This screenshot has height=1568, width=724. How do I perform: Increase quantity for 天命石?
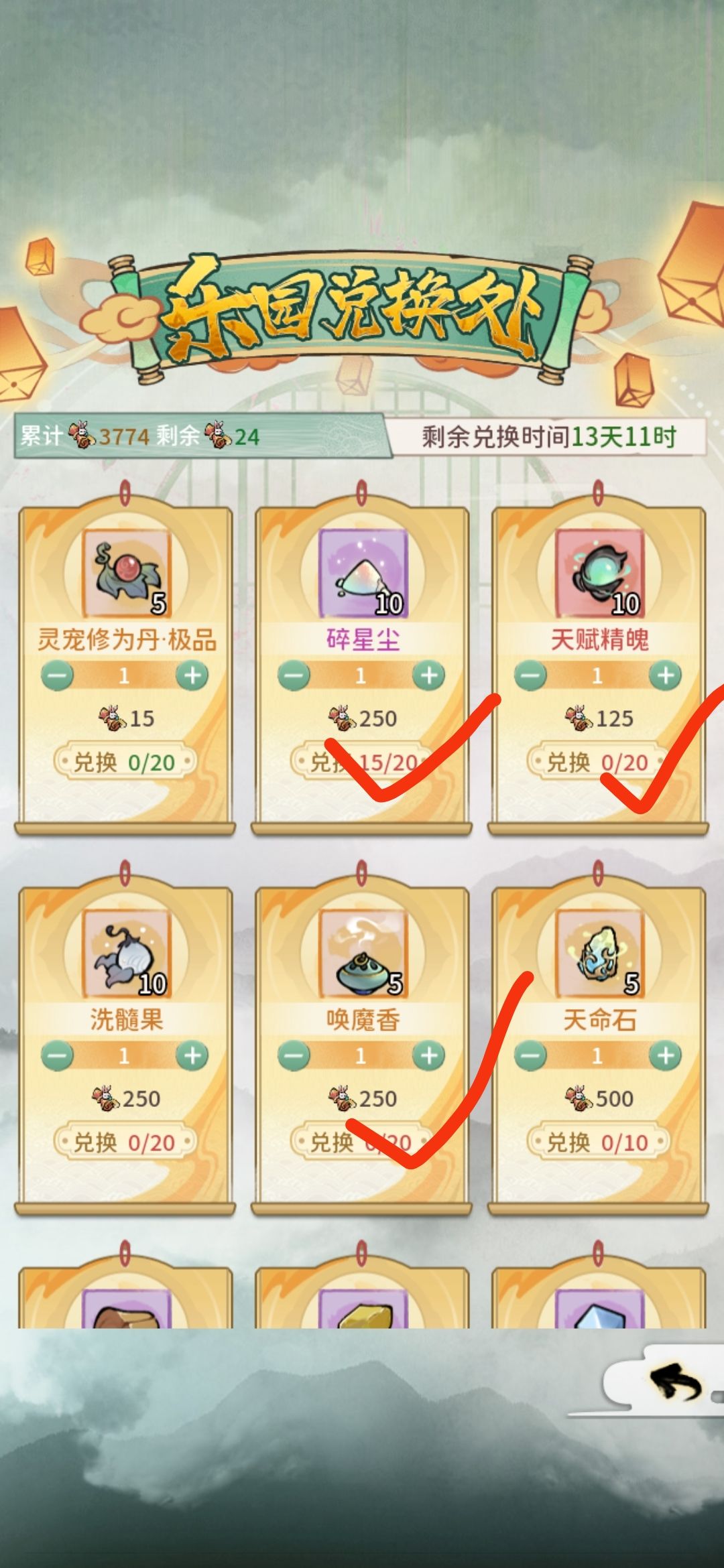(x=666, y=1056)
